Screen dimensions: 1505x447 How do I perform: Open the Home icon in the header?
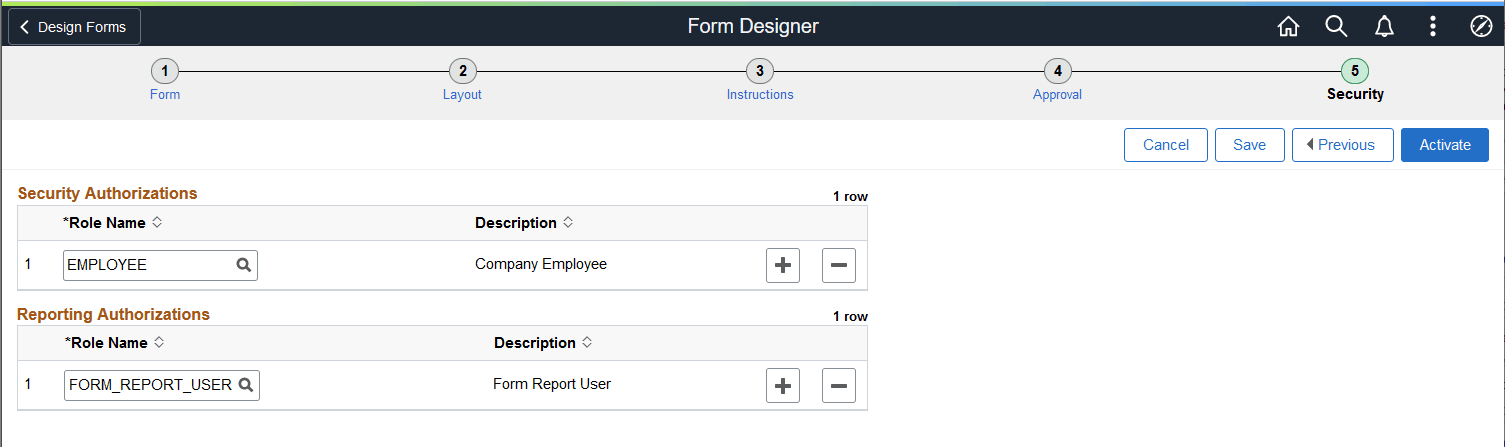pyautogui.click(x=1288, y=27)
